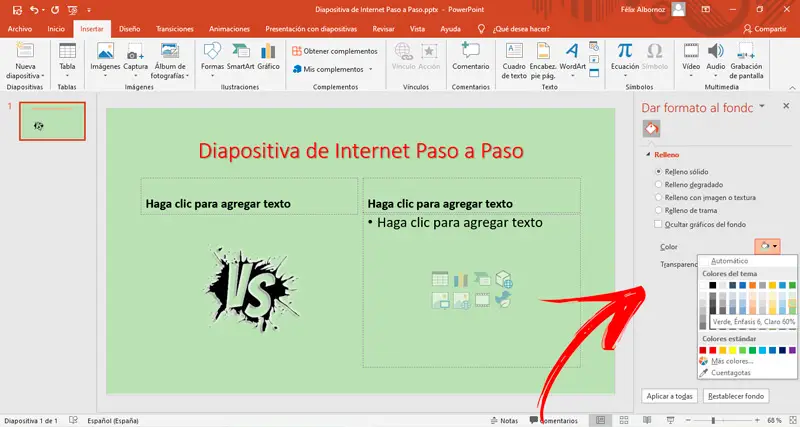
Task: Customize quick access toolbar dropdown
Action: pyautogui.click(x=89, y=10)
